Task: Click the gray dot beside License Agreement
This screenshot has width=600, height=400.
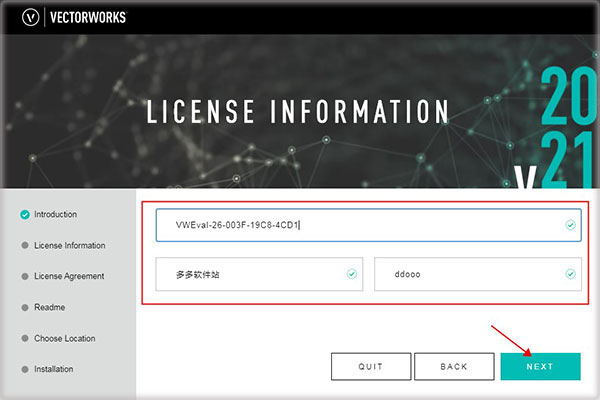Action: tap(25, 276)
